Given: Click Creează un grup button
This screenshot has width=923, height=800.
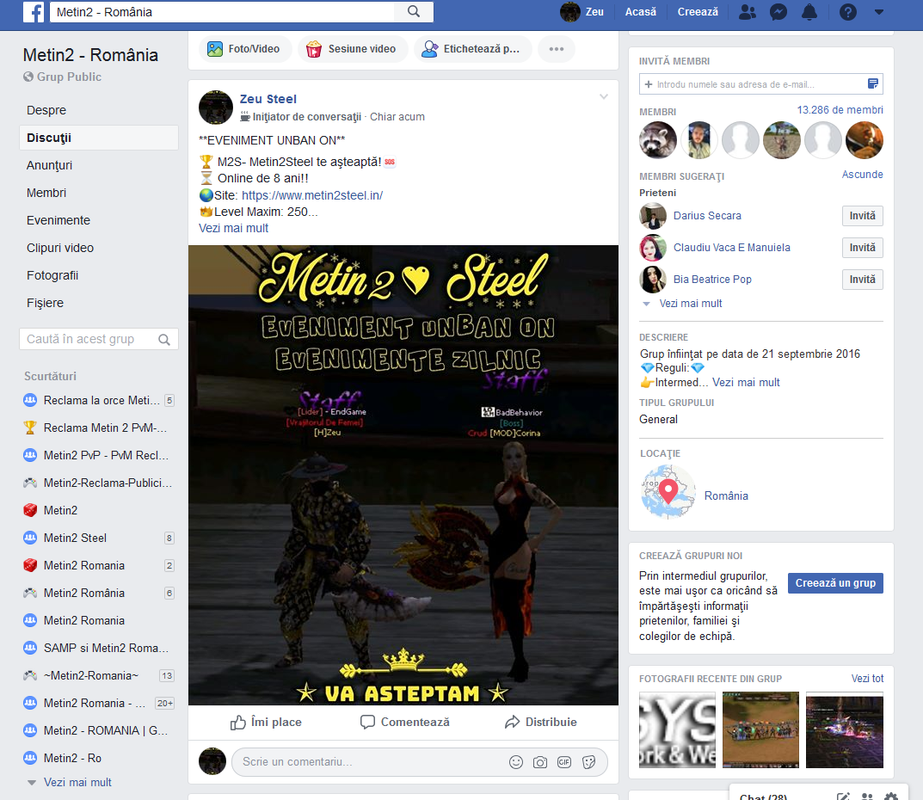Looking at the screenshot, I should [835, 583].
